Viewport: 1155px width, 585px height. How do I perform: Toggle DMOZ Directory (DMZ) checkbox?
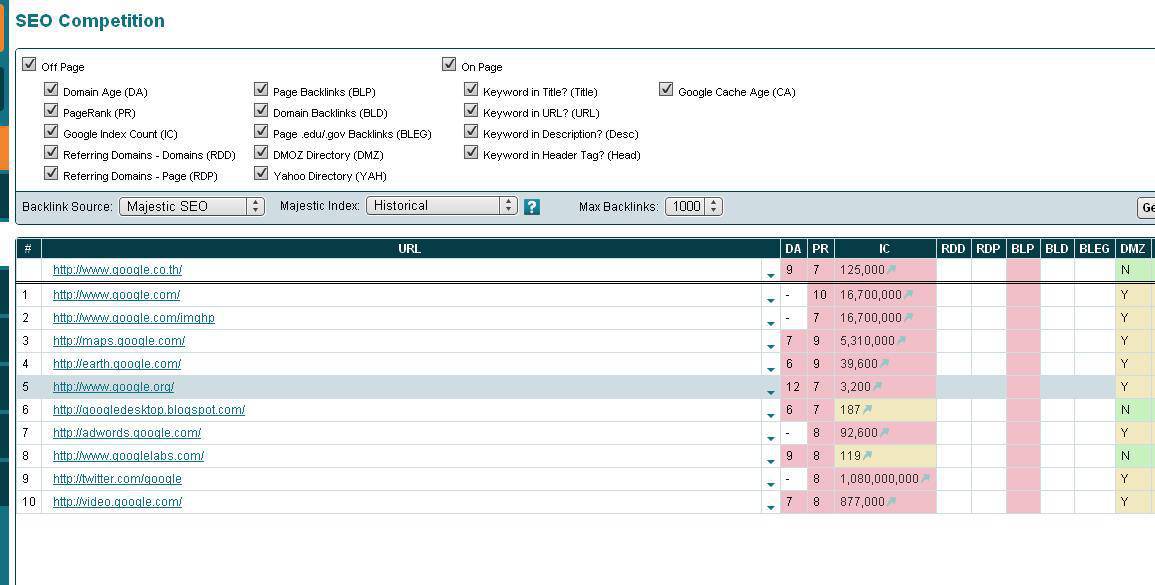261,152
